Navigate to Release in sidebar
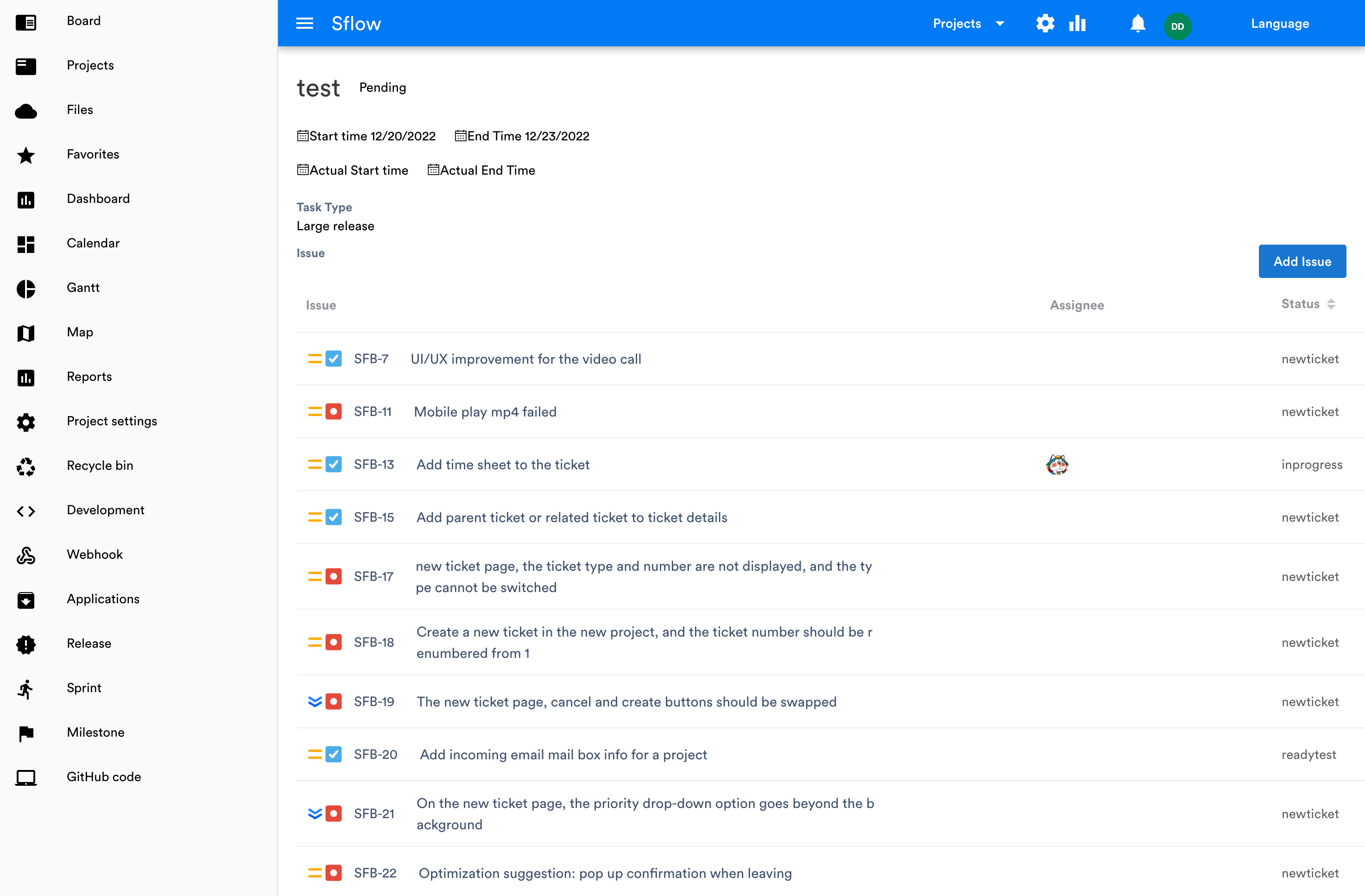This screenshot has height=896, width=1365. click(89, 643)
